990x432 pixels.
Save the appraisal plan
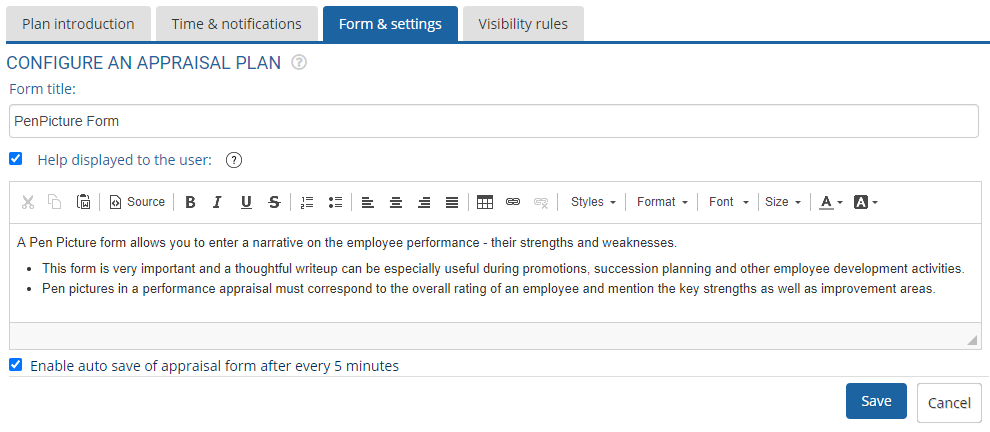pyautogui.click(x=876, y=401)
